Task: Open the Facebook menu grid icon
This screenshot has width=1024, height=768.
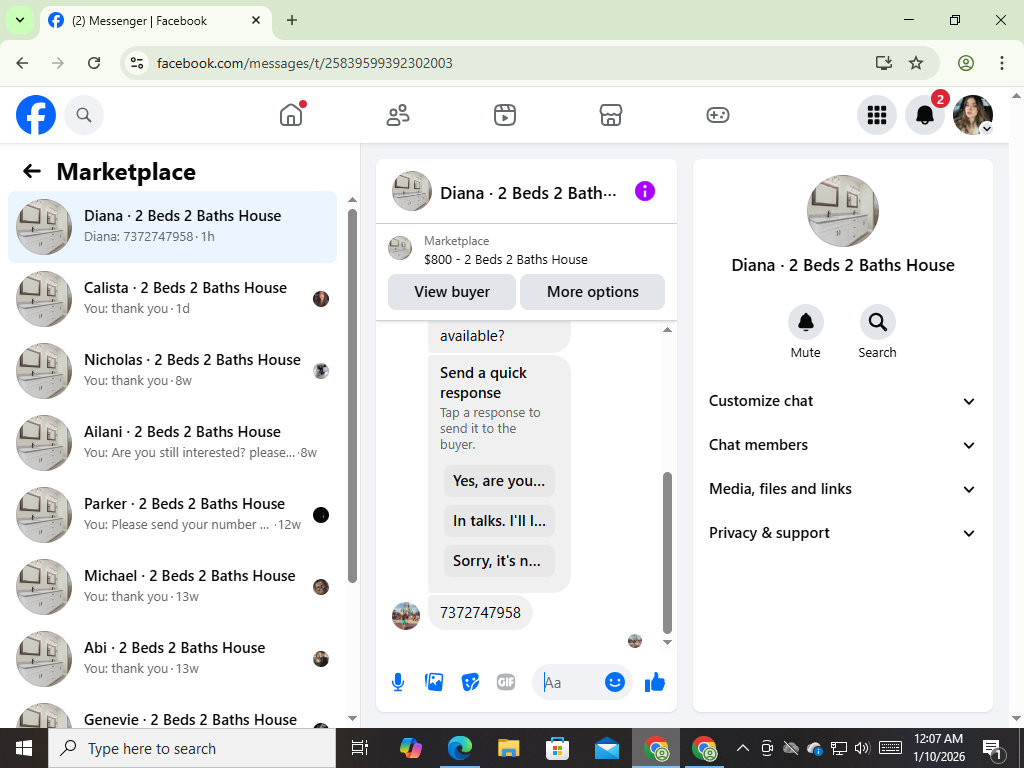Action: [876, 115]
